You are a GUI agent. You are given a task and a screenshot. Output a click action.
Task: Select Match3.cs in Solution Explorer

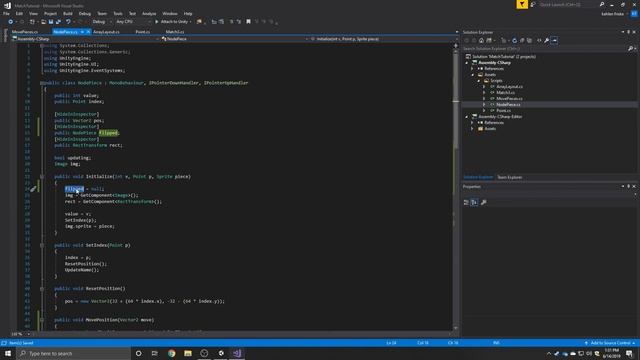click(x=505, y=93)
